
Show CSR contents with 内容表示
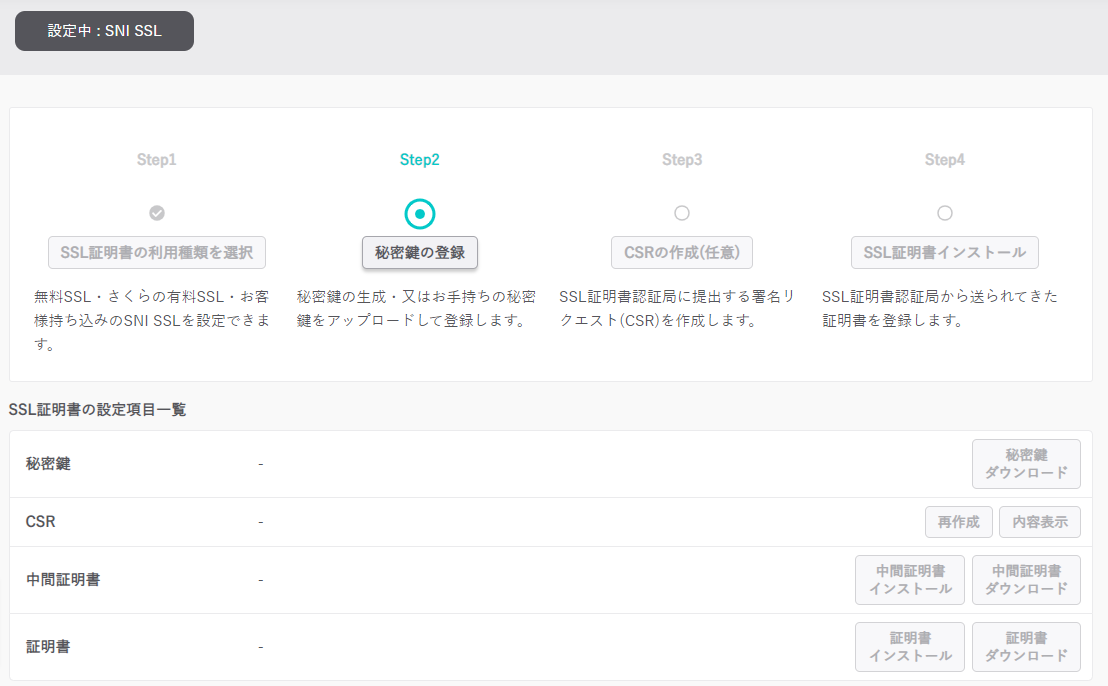(1040, 522)
